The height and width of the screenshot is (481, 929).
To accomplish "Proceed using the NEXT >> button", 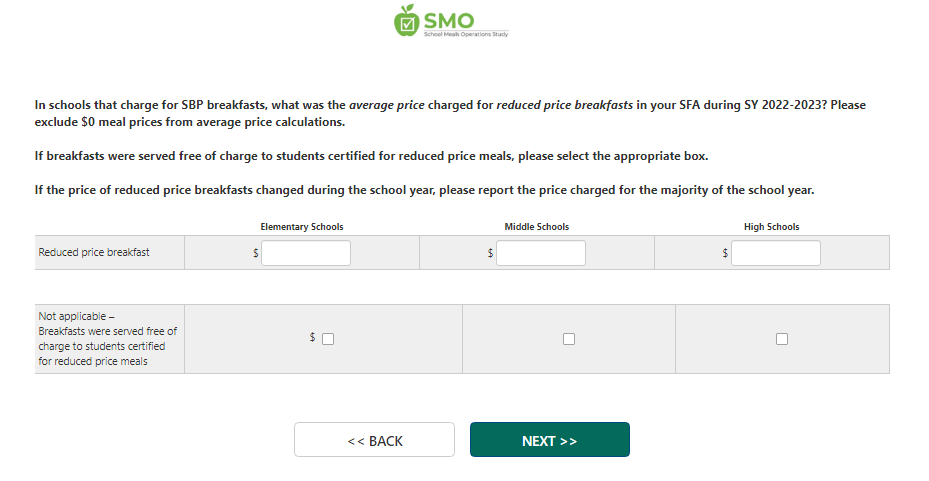I will (x=549, y=440).
